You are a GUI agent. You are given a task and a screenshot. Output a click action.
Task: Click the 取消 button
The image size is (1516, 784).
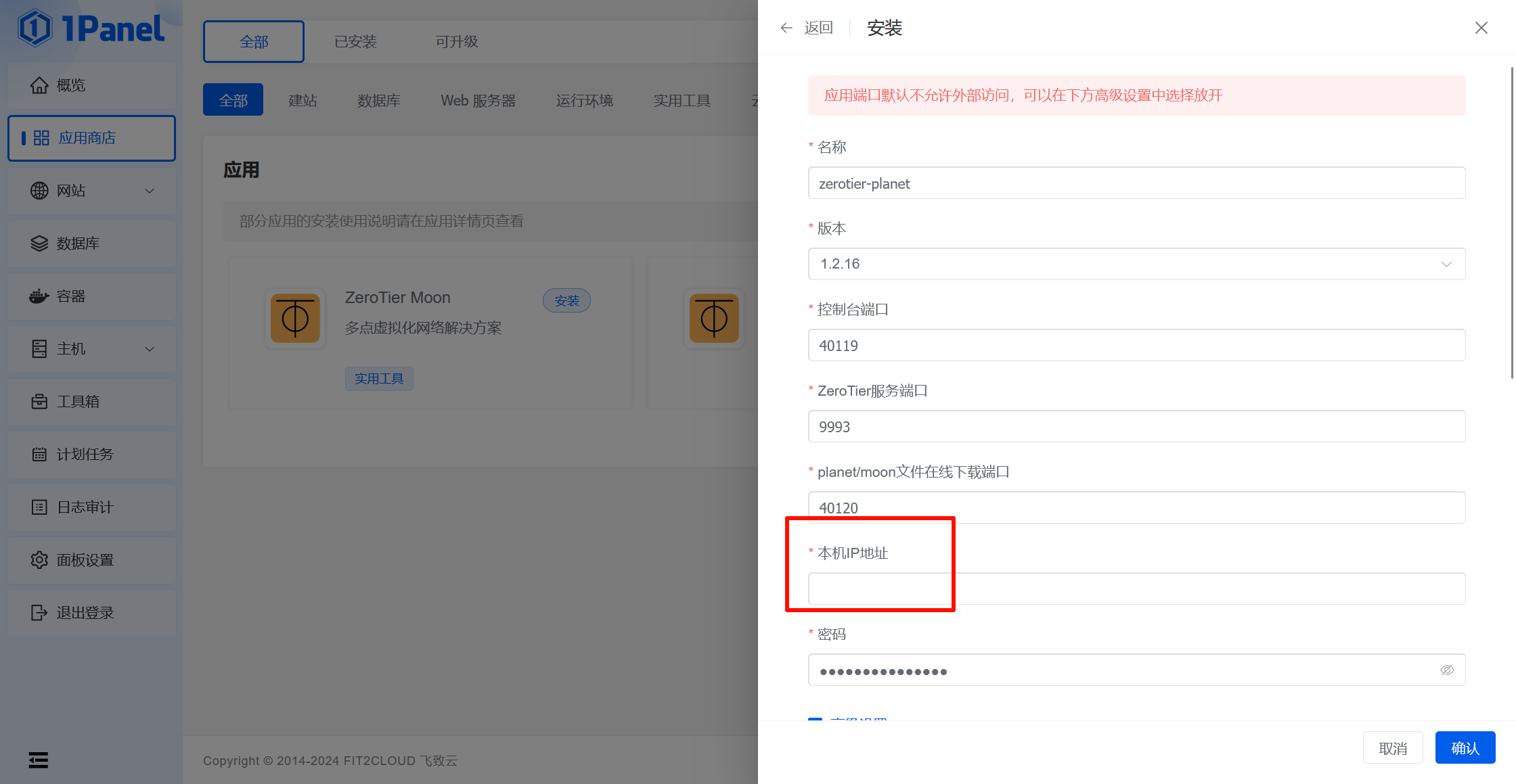click(1392, 748)
